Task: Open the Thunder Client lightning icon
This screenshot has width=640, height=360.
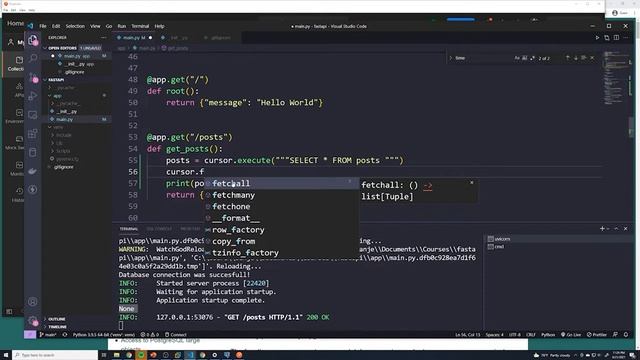Action: click(x=33, y=190)
